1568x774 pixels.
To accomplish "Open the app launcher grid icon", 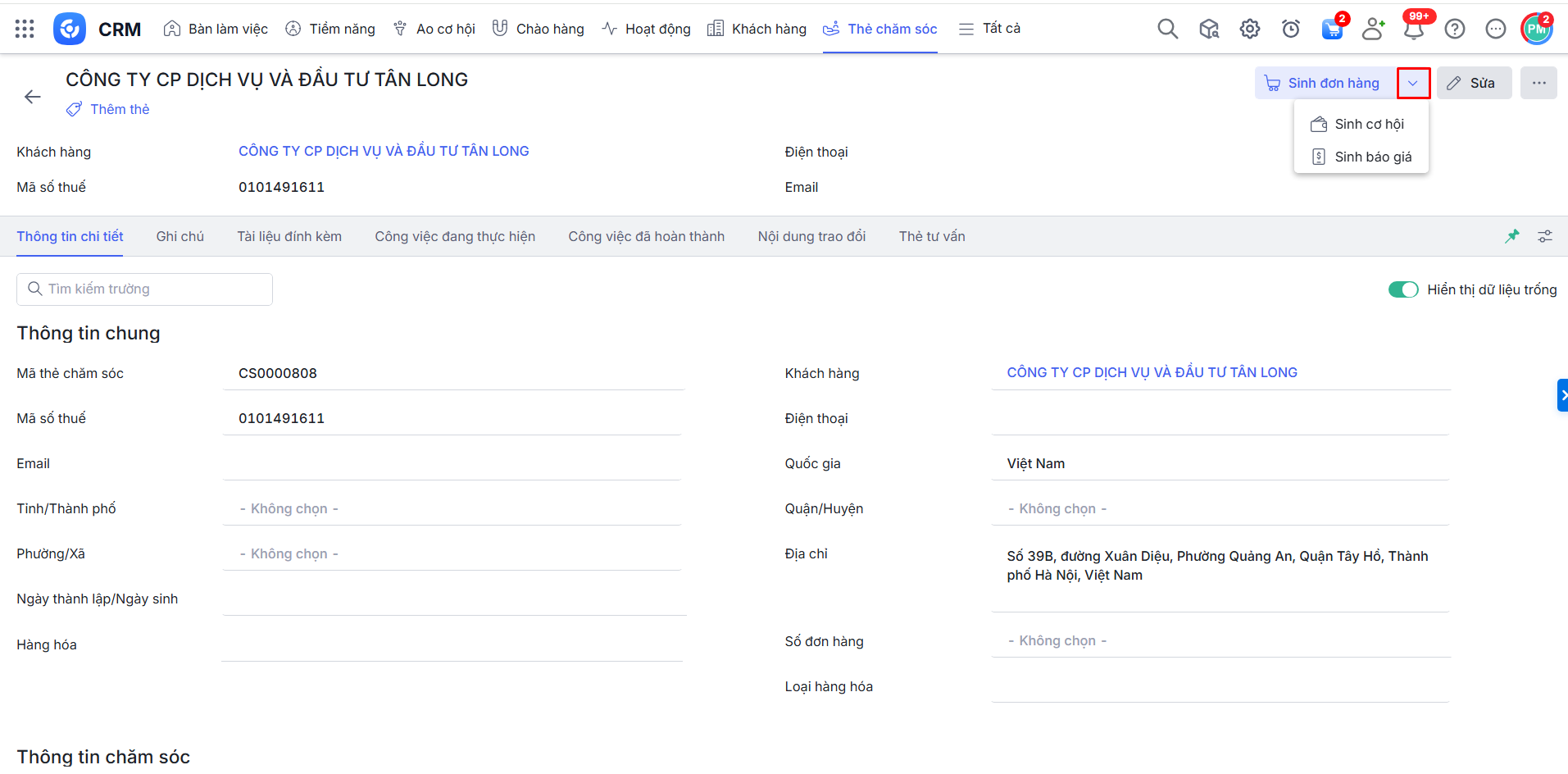I will pyautogui.click(x=25, y=29).
